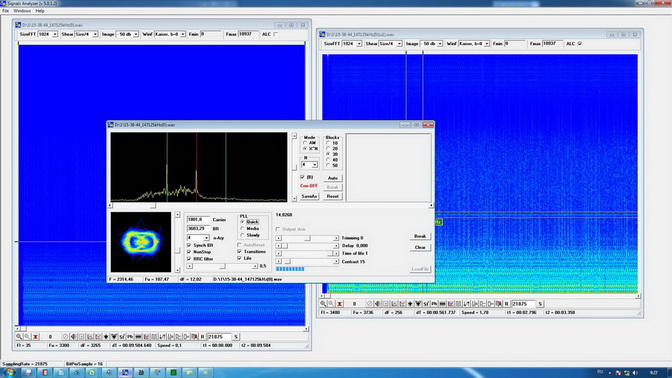672x378 pixels.
Task: Click S/ icon in right window toolbar
Action: click(x=426, y=304)
